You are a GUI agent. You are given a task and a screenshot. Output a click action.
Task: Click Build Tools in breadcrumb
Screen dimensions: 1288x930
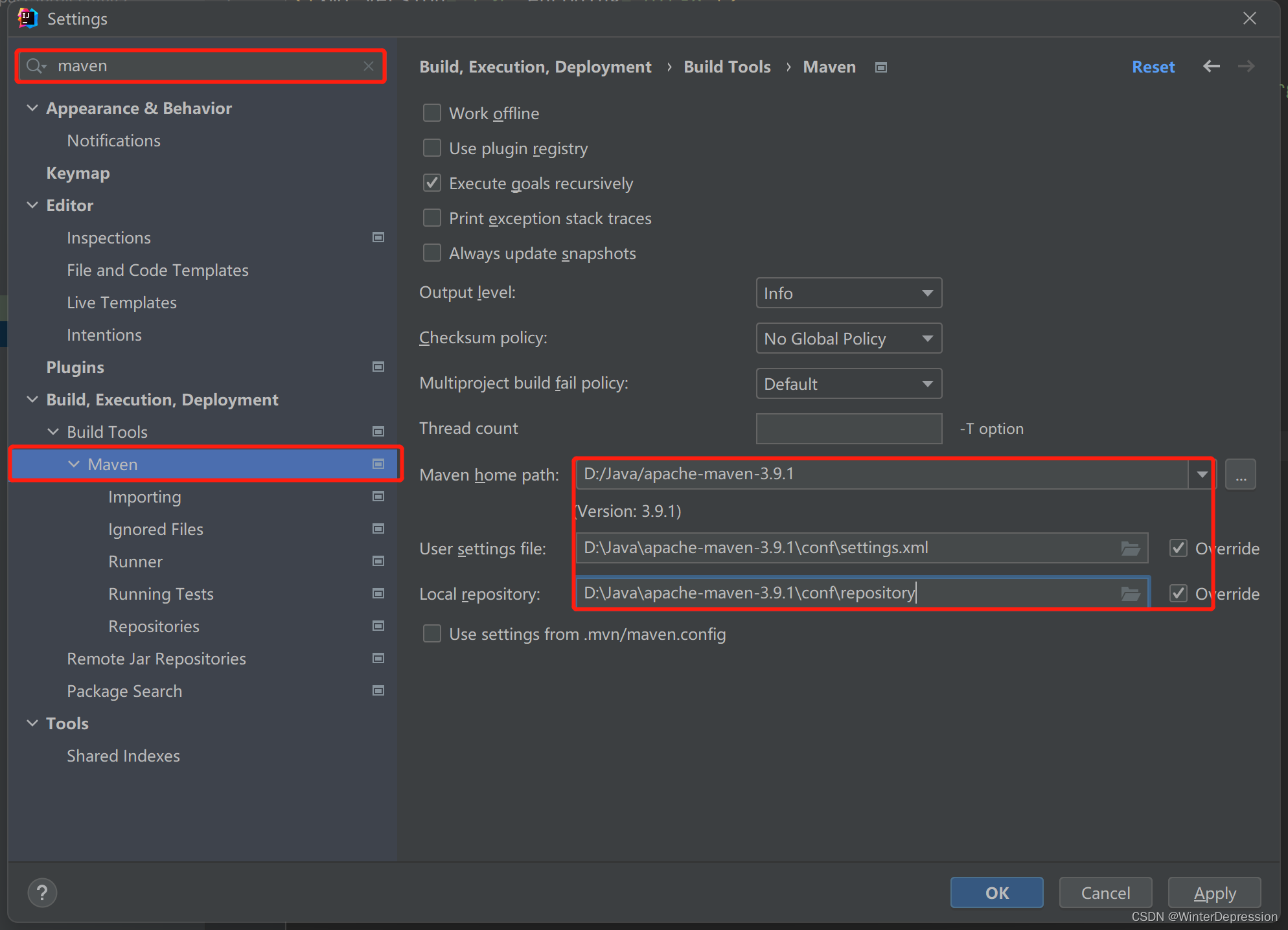[x=727, y=67]
